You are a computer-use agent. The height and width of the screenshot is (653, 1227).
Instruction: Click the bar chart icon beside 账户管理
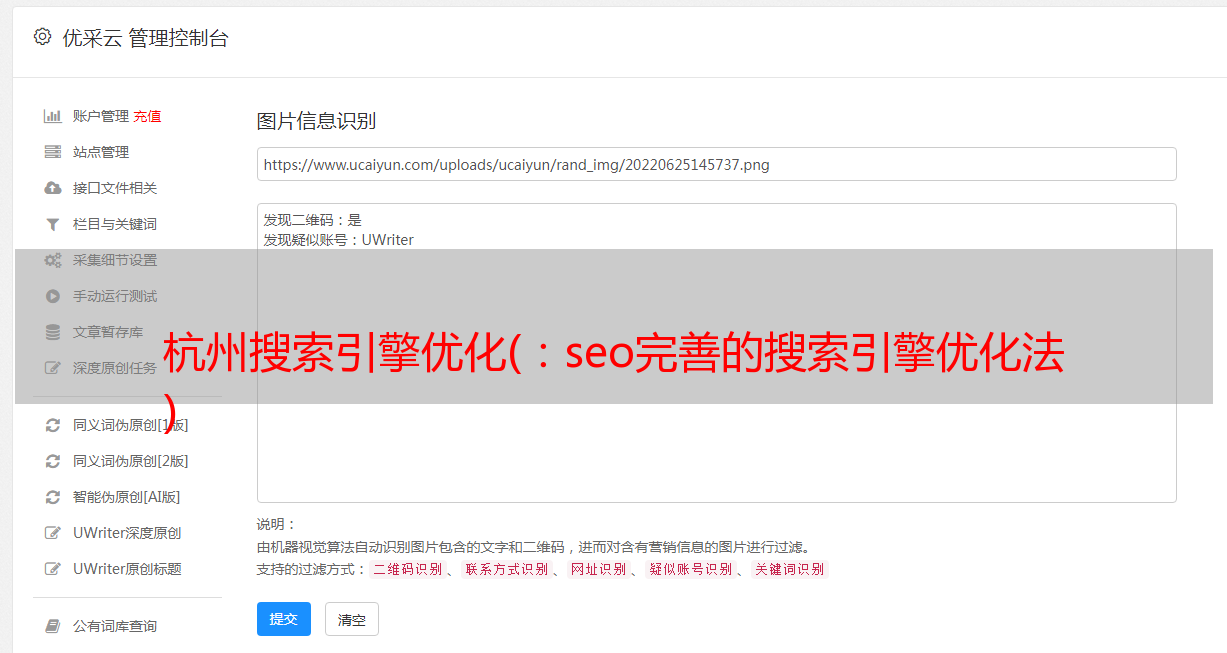[53, 116]
